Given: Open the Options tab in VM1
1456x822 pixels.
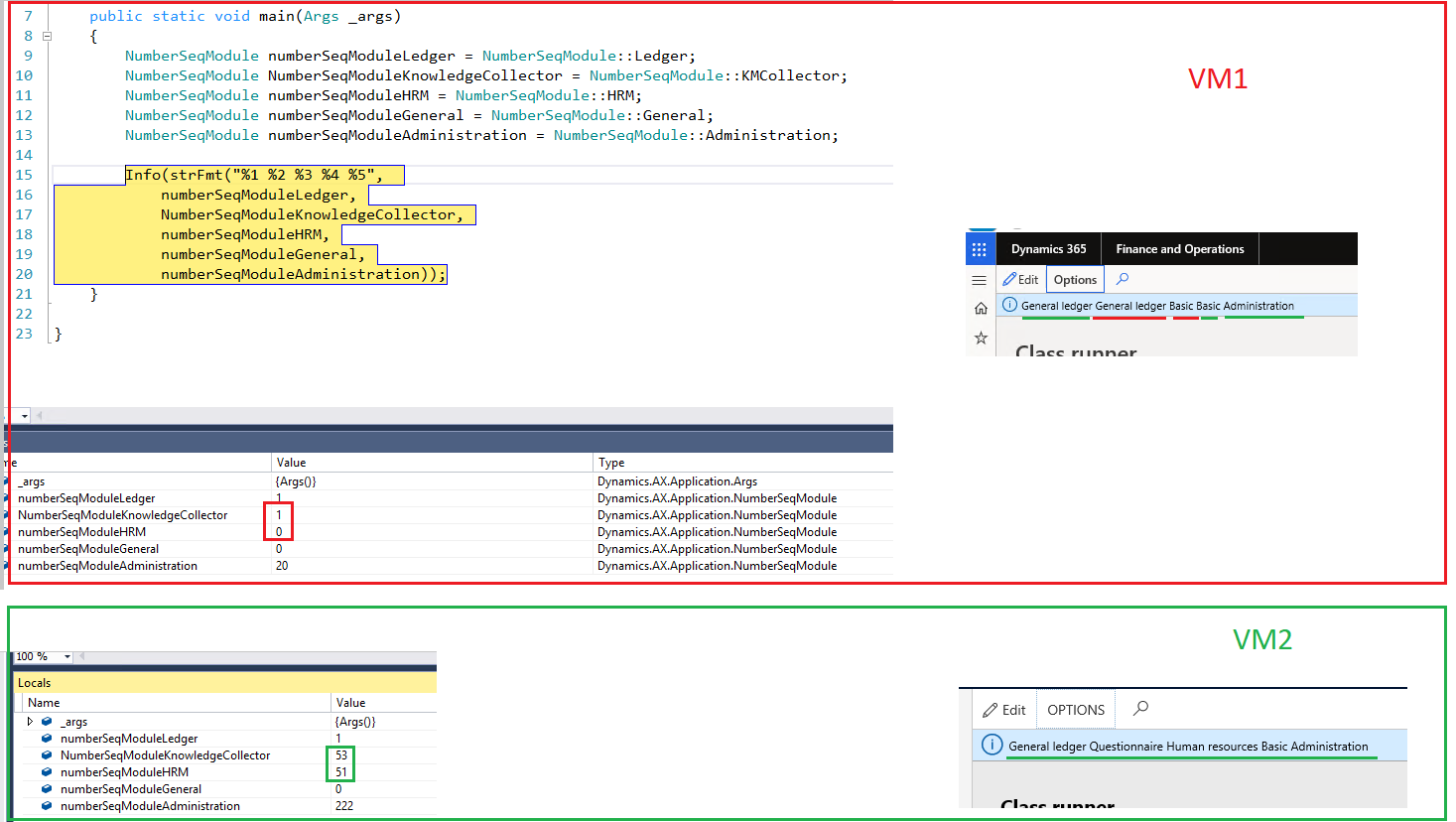Looking at the screenshot, I should [1075, 280].
